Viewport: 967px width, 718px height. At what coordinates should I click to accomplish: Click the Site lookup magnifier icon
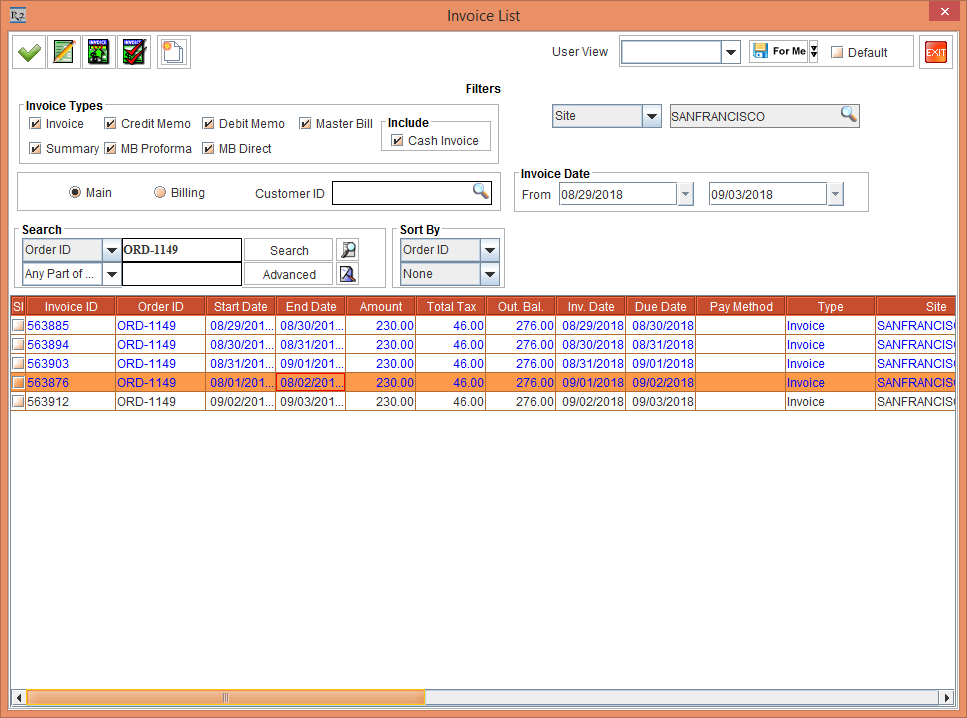[848, 115]
